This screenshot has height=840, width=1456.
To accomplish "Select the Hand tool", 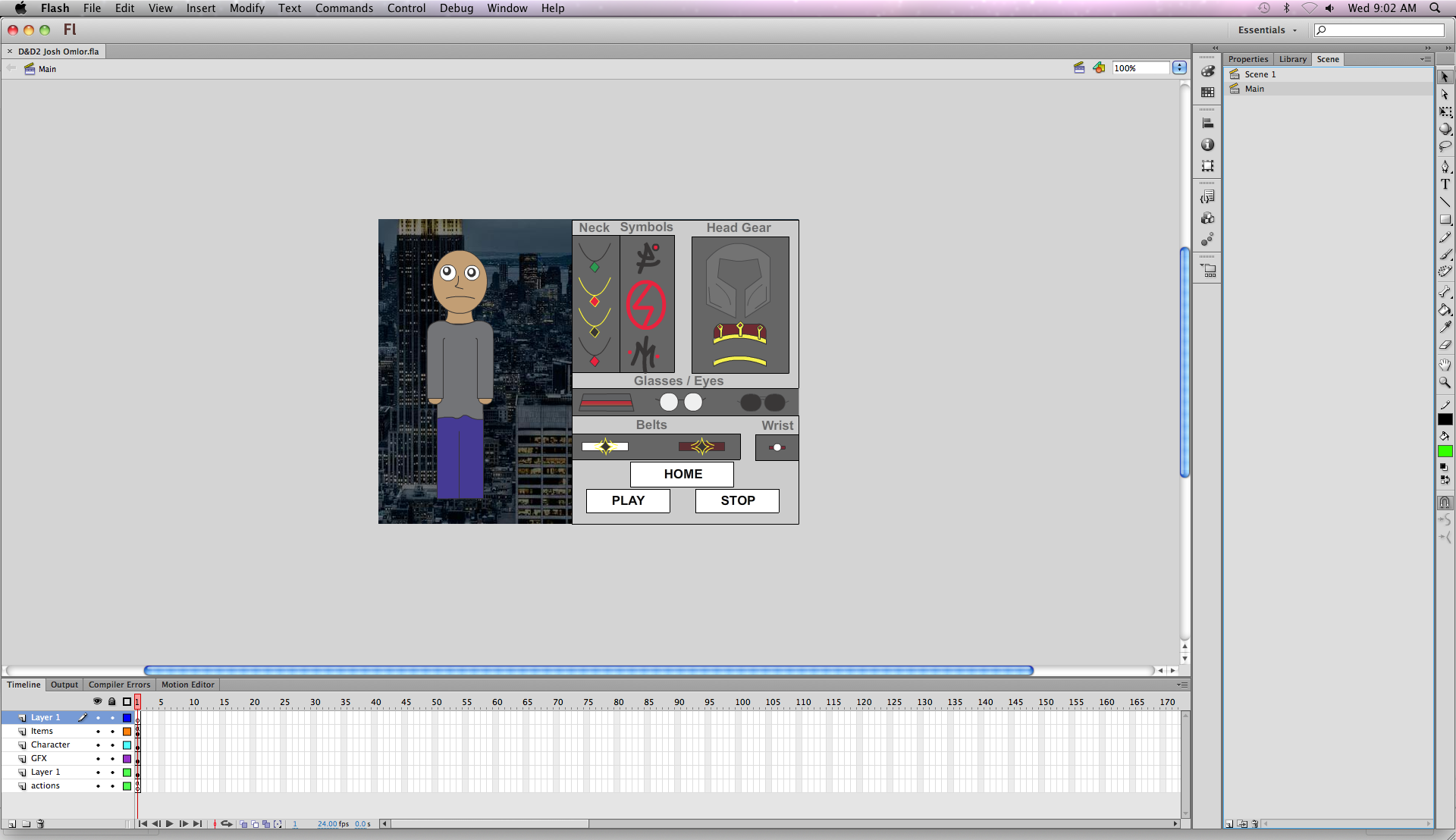I will point(1445,365).
